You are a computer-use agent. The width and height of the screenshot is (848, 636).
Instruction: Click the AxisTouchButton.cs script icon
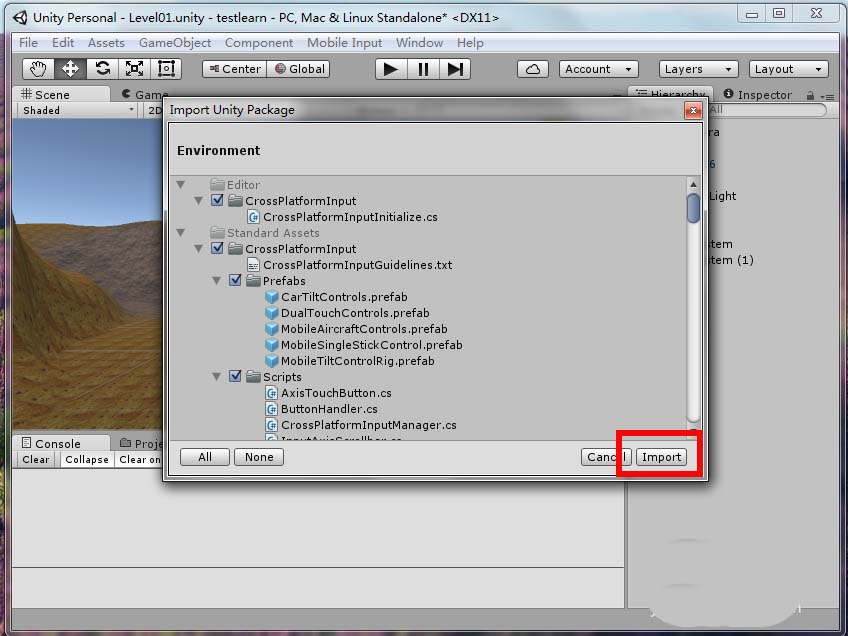point(272,393)
